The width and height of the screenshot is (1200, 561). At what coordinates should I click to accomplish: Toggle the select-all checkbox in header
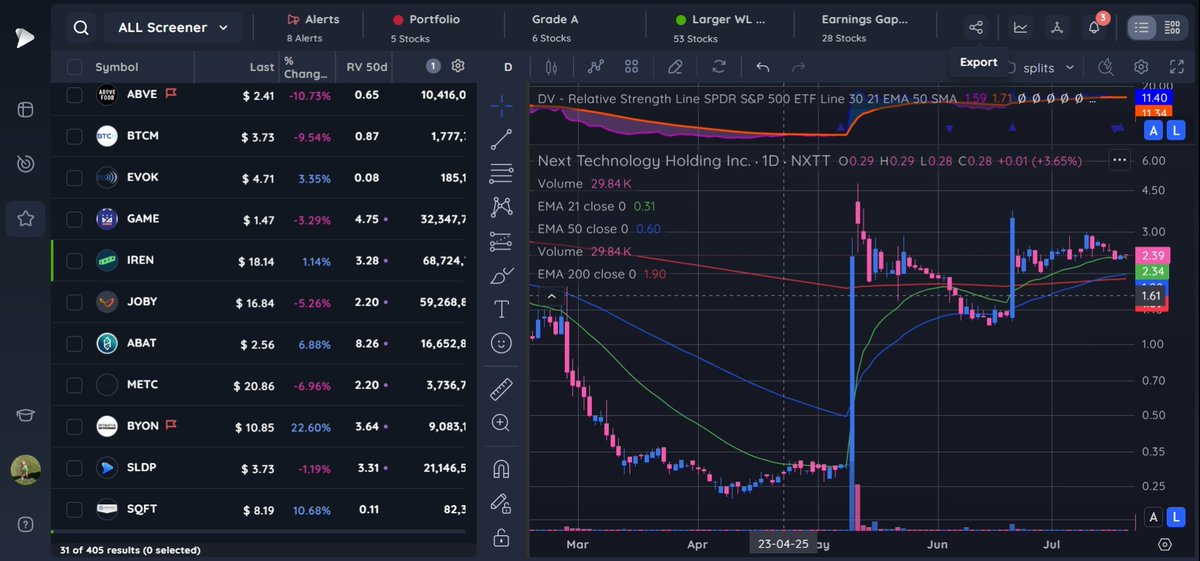tap(75, 67)
